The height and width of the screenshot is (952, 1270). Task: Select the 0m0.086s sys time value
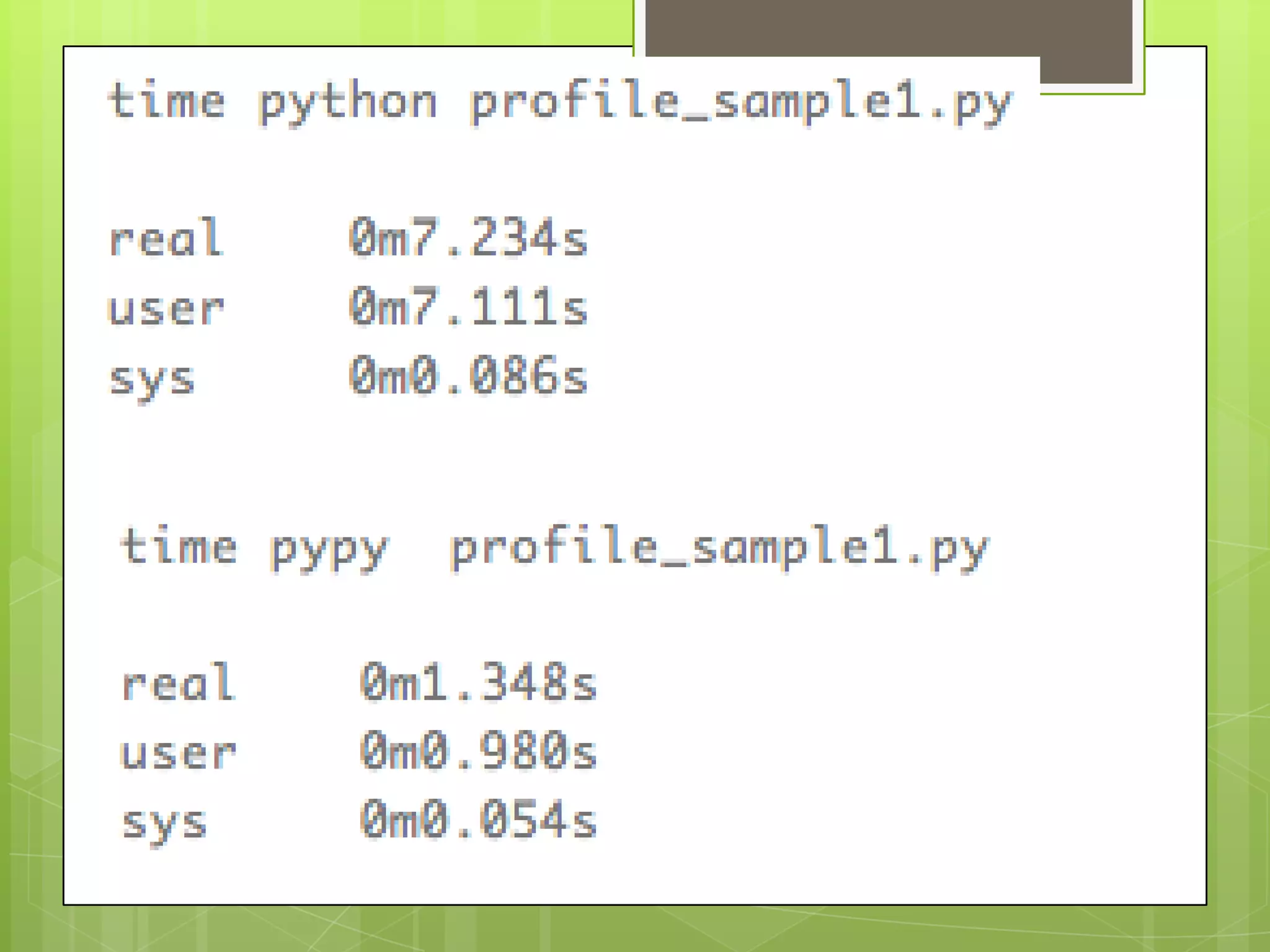coord(468,377)
